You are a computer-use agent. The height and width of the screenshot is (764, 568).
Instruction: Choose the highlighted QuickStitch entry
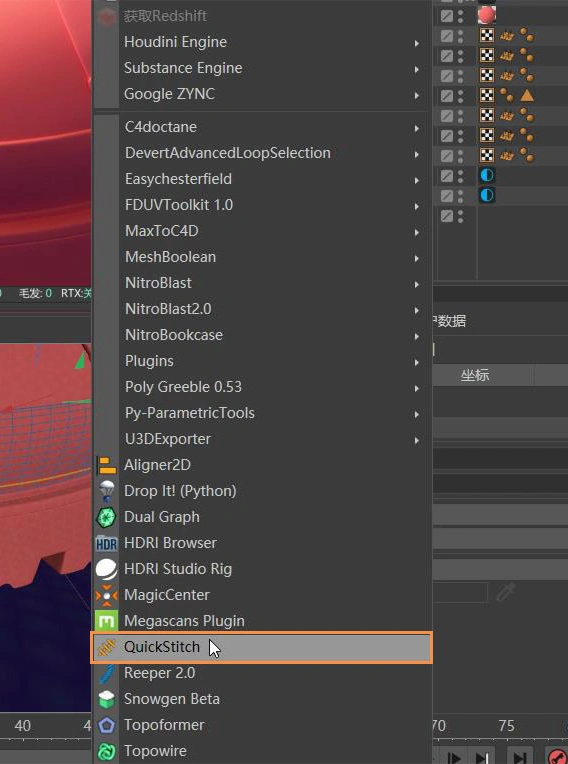pos(262,647)
